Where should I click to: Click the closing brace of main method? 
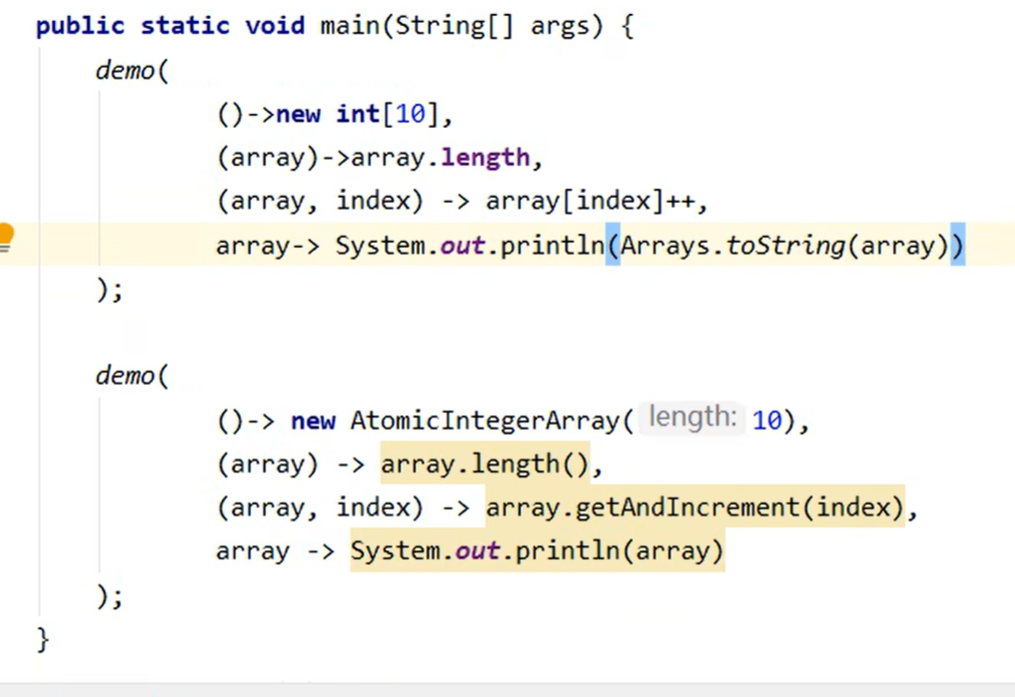coord(42,638)
